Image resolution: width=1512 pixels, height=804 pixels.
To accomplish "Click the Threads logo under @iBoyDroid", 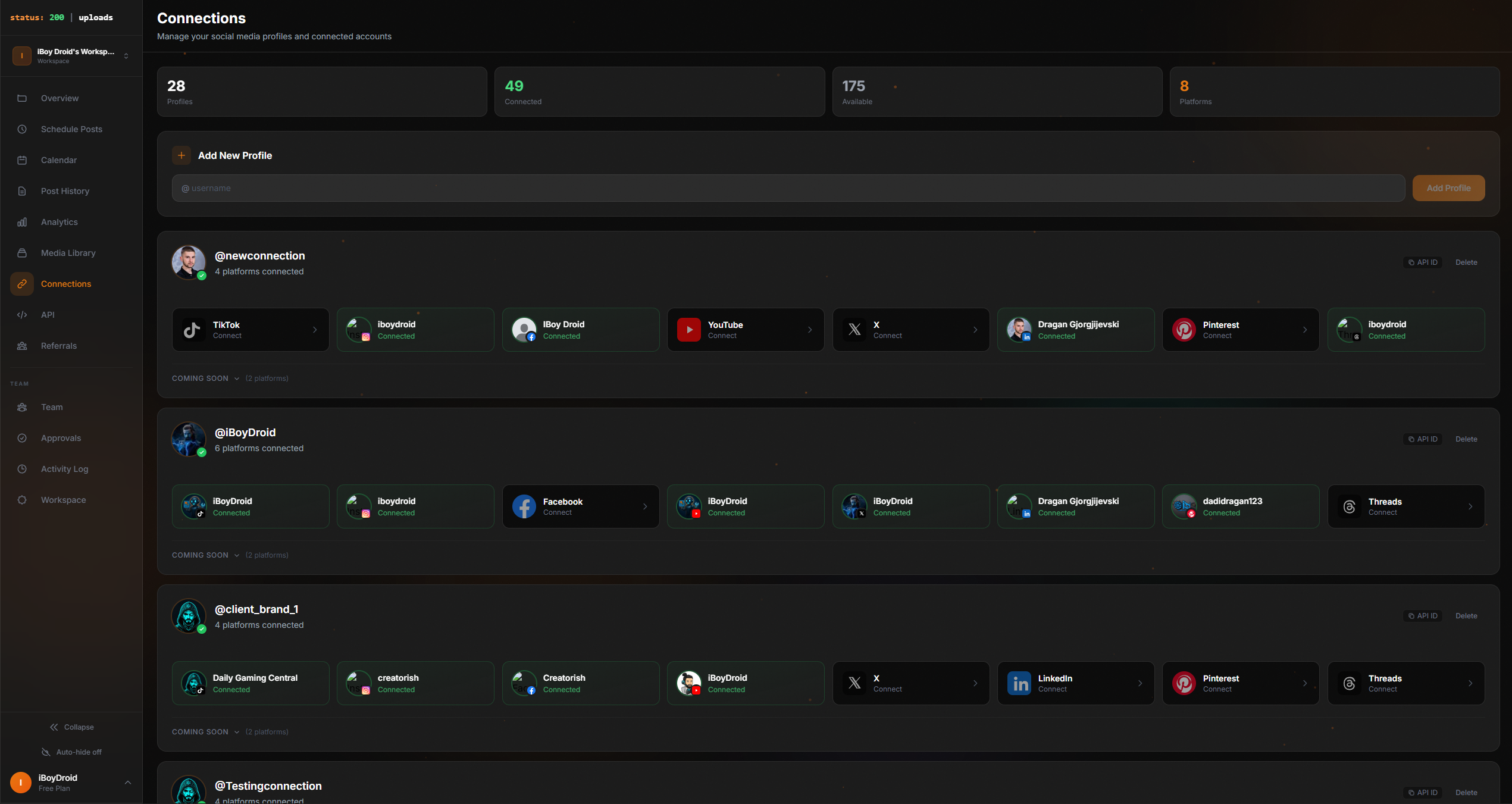I will click(1350, 506).
